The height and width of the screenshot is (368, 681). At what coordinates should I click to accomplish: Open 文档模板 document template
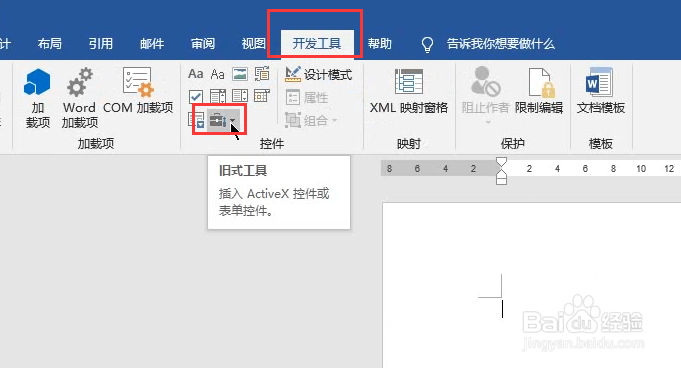pos(601,91)
